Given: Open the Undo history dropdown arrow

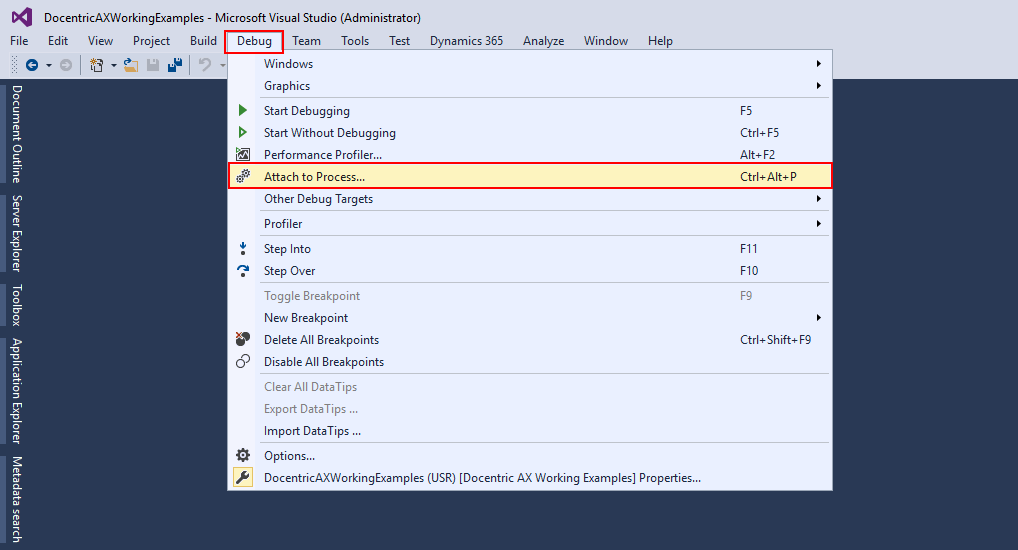Looking at the screenshot, I should pyautogui.click(x=222, y=66).
